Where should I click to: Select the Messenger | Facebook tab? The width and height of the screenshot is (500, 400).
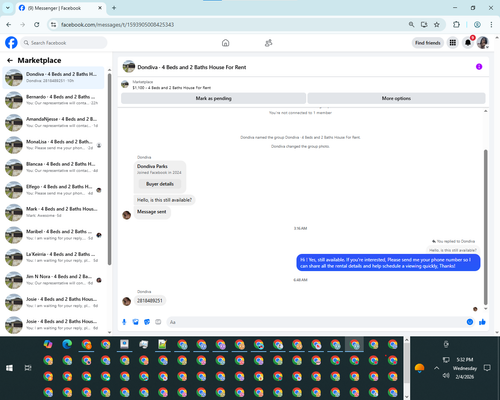(60, 8)
